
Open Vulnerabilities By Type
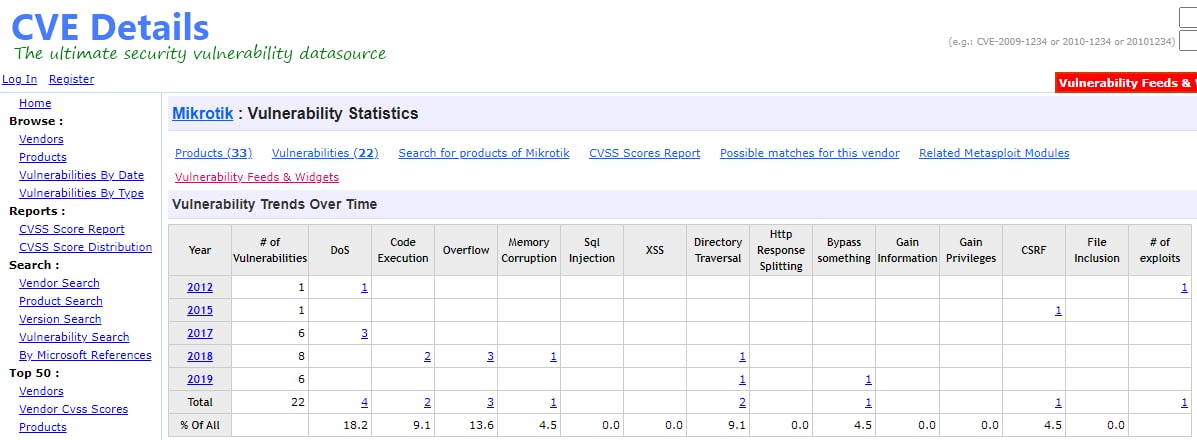pos(82,193)
